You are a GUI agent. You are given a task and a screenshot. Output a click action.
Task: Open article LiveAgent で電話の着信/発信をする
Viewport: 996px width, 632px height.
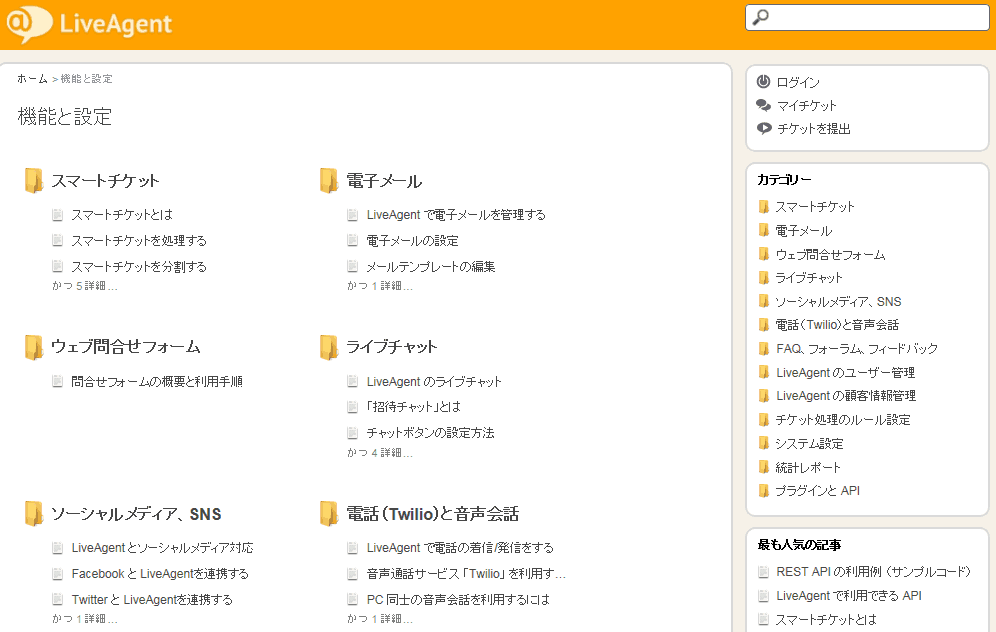click(460, 548)
